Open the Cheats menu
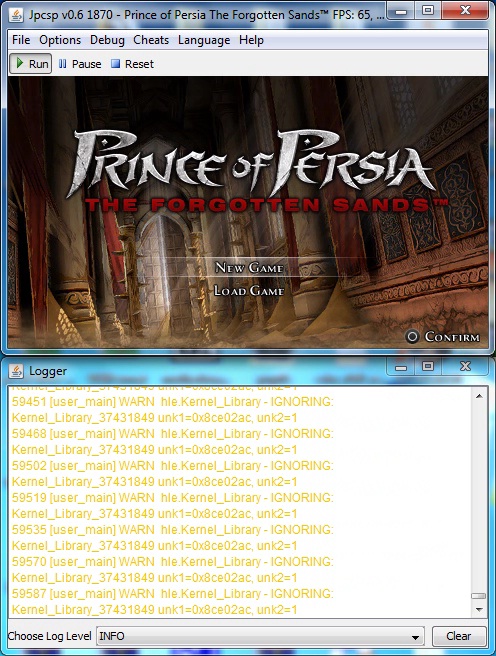 (151, 40)
